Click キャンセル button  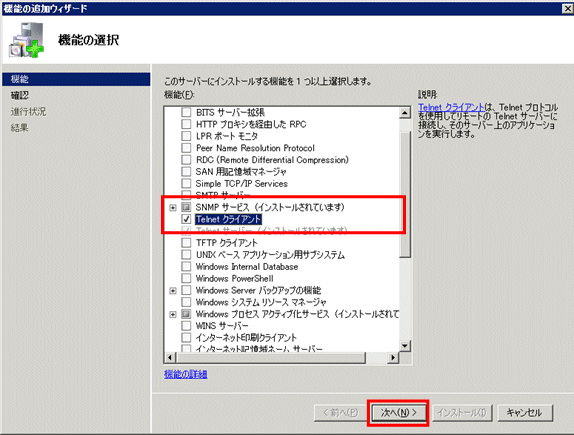pyautogui.click(x=524, y=413)
